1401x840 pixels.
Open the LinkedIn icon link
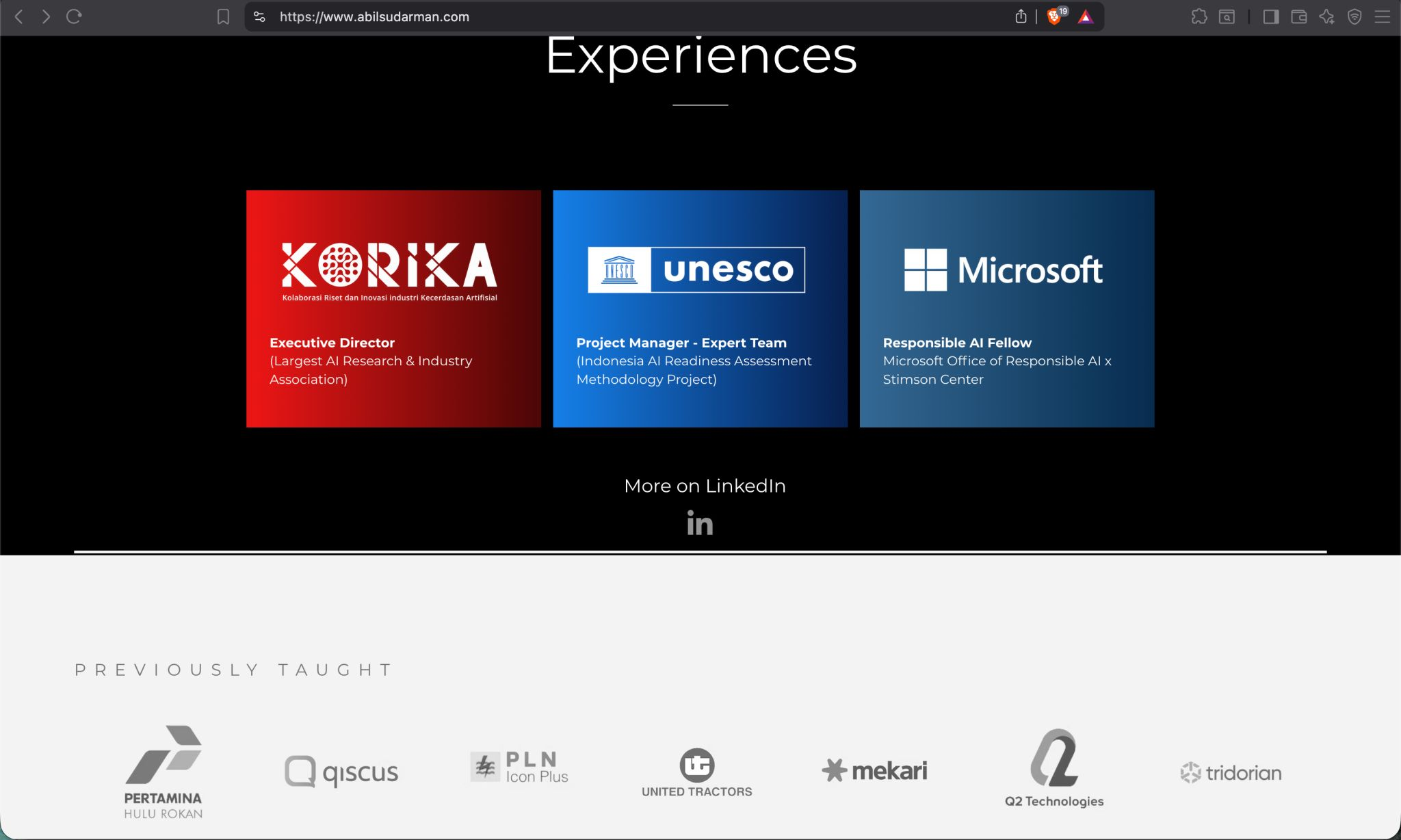[700, 523]
